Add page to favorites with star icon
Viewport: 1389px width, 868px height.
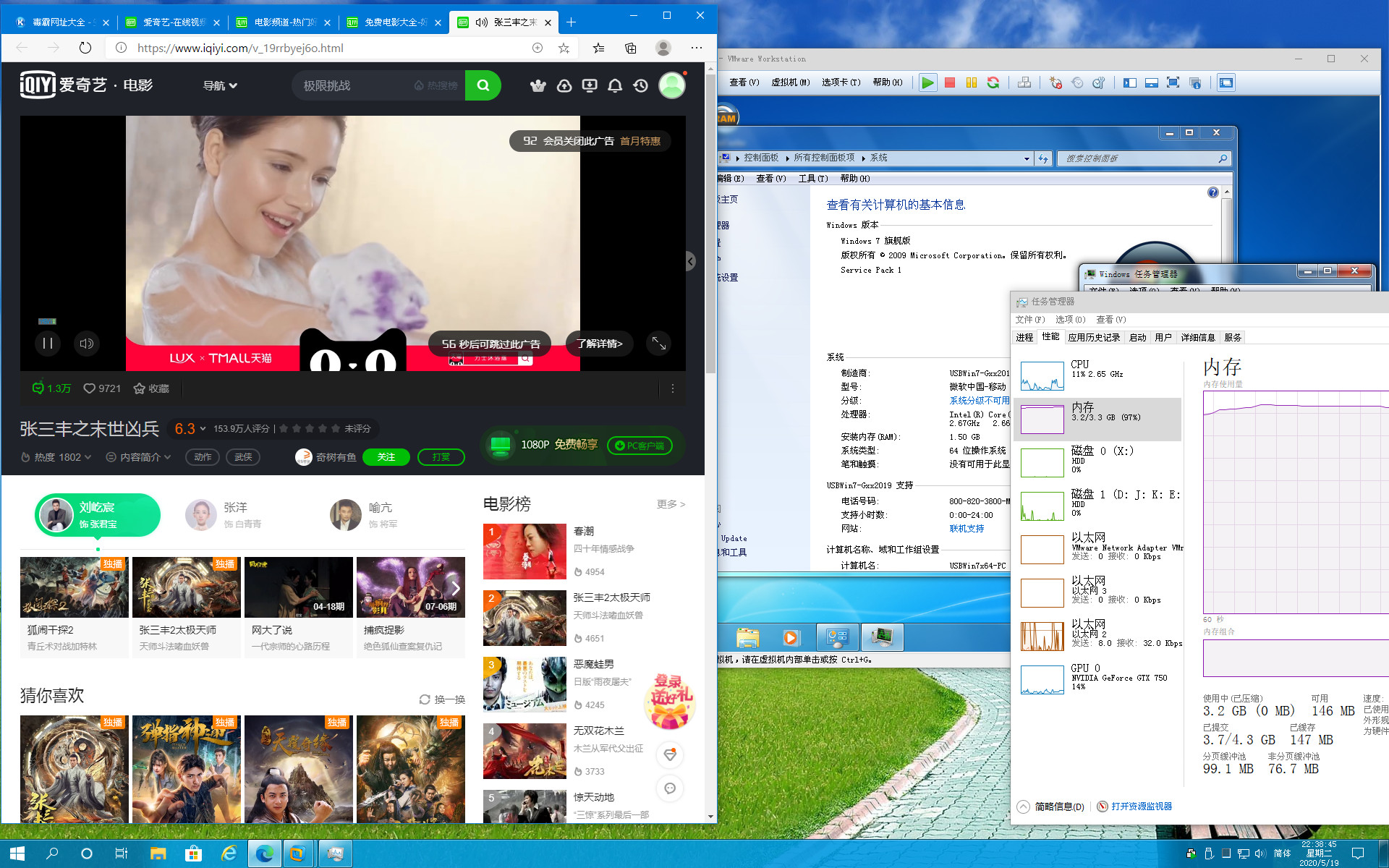click(564, 48)
